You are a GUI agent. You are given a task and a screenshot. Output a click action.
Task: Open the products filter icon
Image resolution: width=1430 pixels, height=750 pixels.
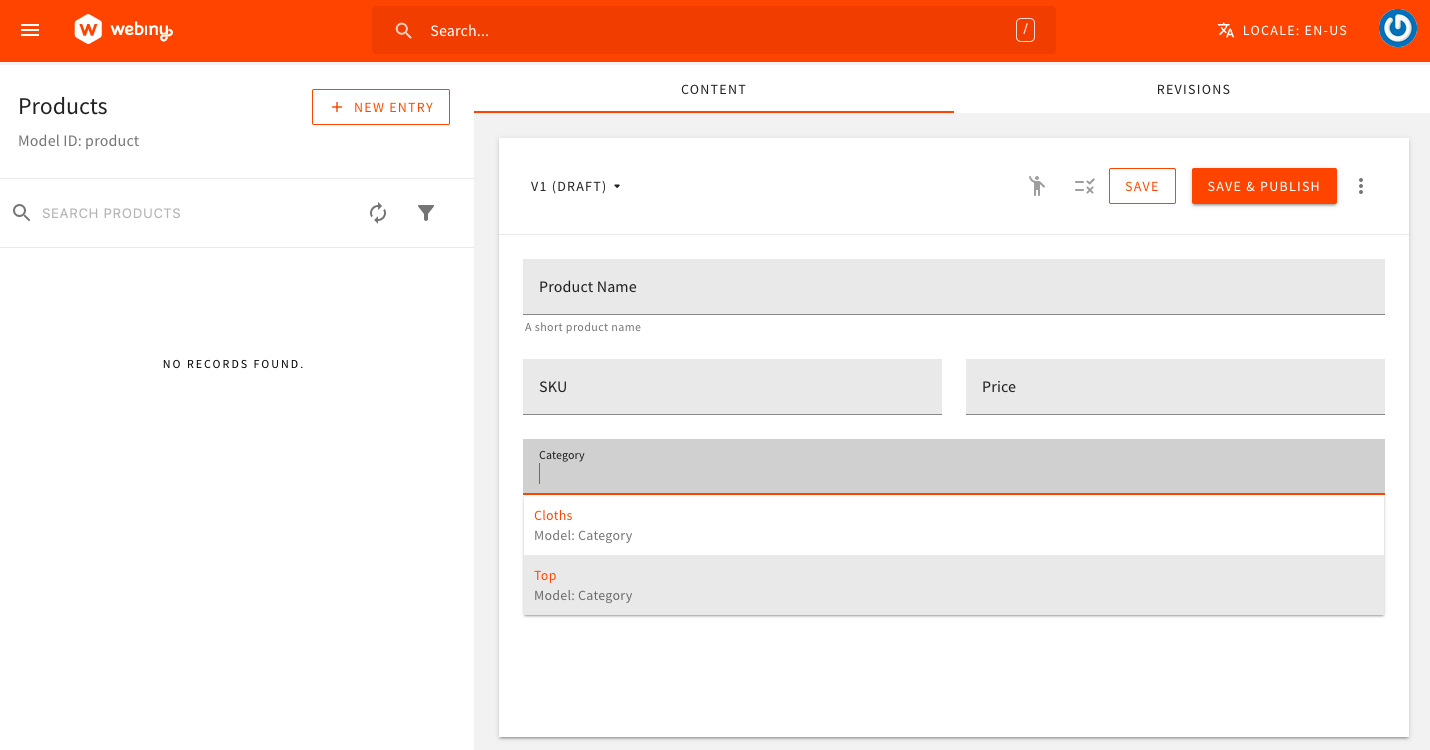point(426,213)
